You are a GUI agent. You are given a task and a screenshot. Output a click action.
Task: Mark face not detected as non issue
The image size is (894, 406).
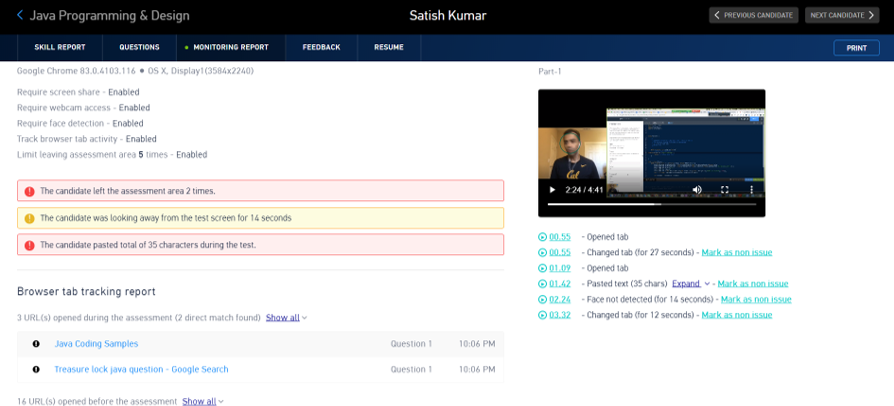[x=755, y=299]
